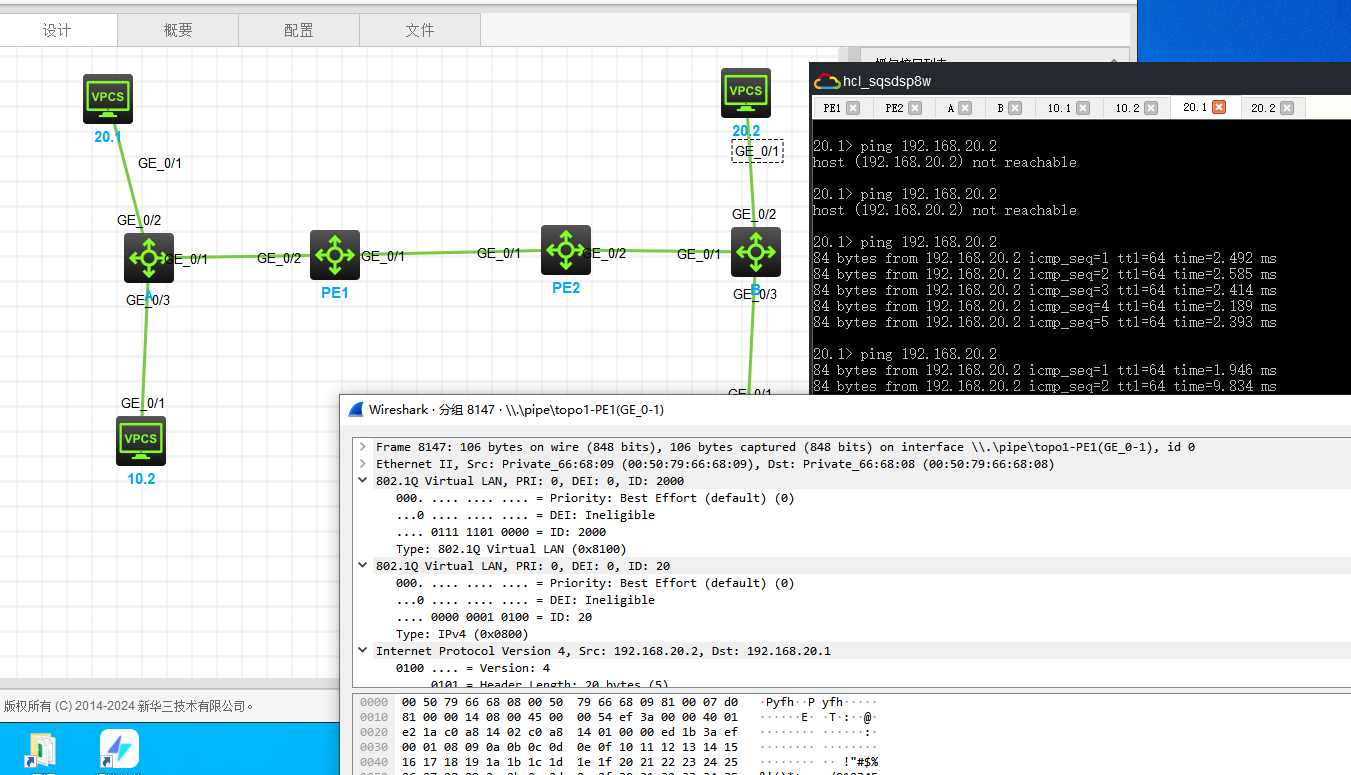Switch to the 概要 tab
Screen dimensions: 1351x775
pyautogui.click(x=178, y=30)
